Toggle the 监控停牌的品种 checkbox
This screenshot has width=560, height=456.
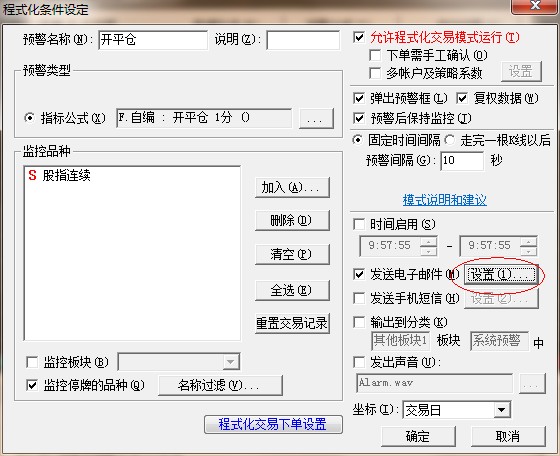click(32, 385)
